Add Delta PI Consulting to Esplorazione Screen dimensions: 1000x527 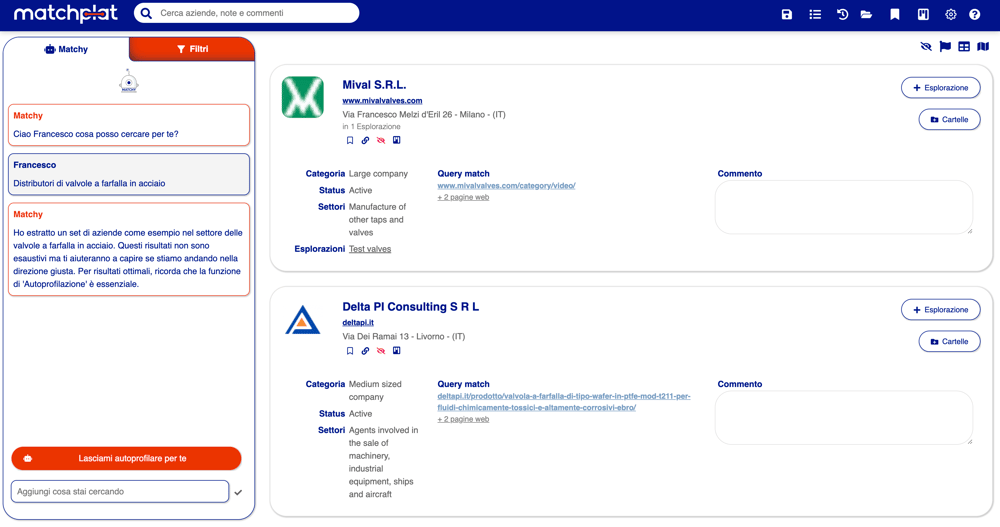coord(941,310)
